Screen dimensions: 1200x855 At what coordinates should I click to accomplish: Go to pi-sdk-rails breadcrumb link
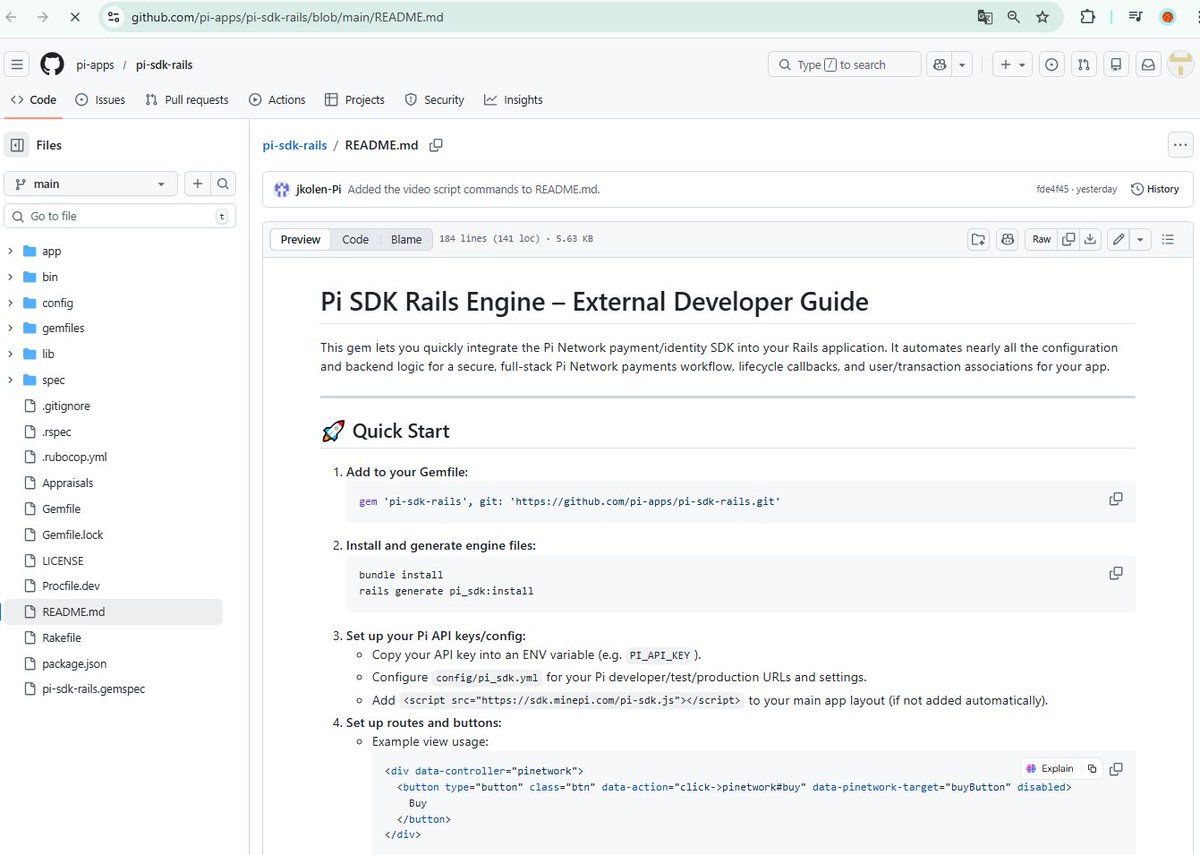pyautogui.click(x=295, y=145)
